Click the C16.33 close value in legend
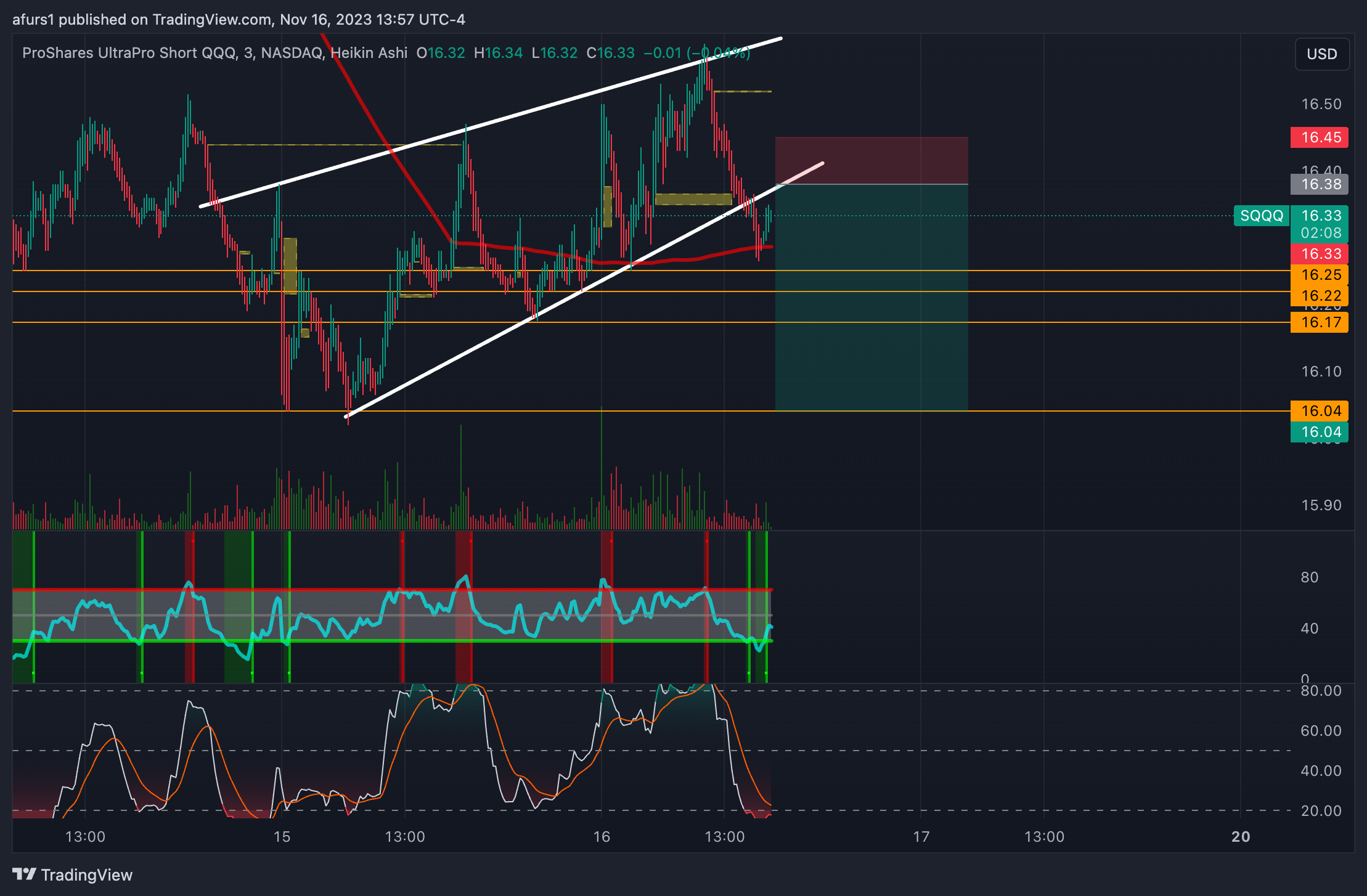 [610, 53]
